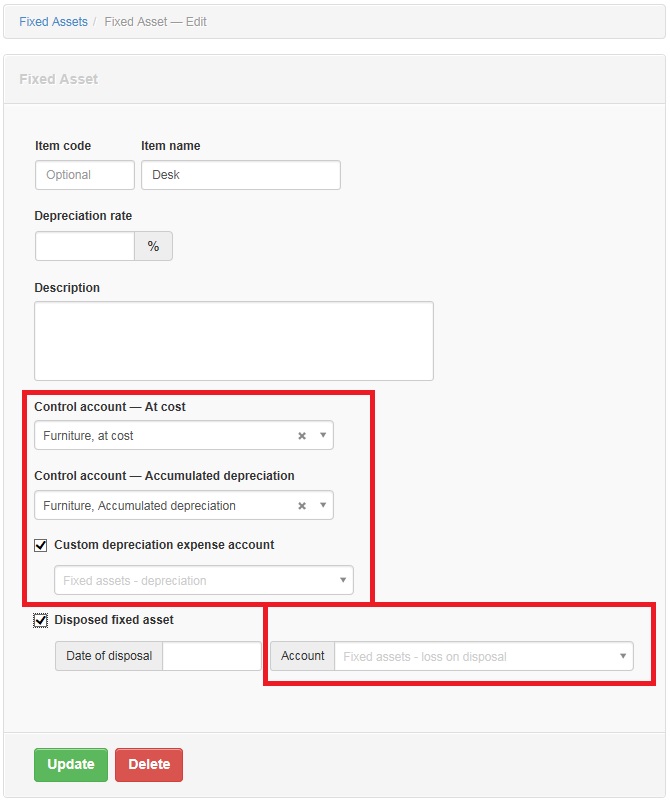The image size is (670, 803).
Task: Click the Account label addon
Action: [x=302, y=656]
